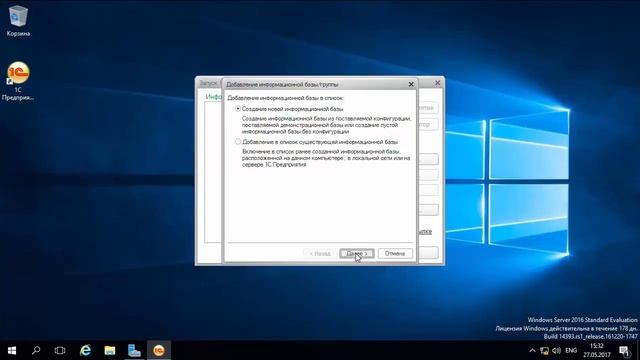
Task: Open the volume speaker tray icon
Action: pyautogui.click(x=556, y=351)
